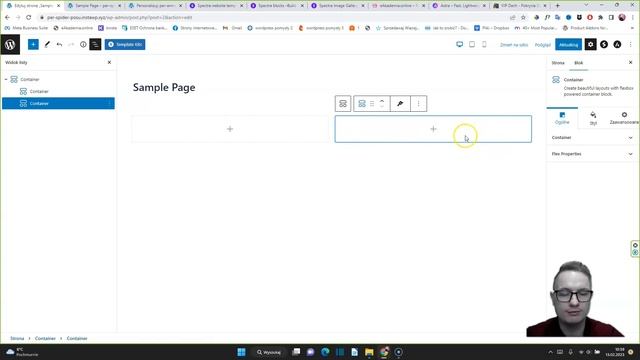
Task: Expand the Container settings panel
Action: click(x=593, y=138)
